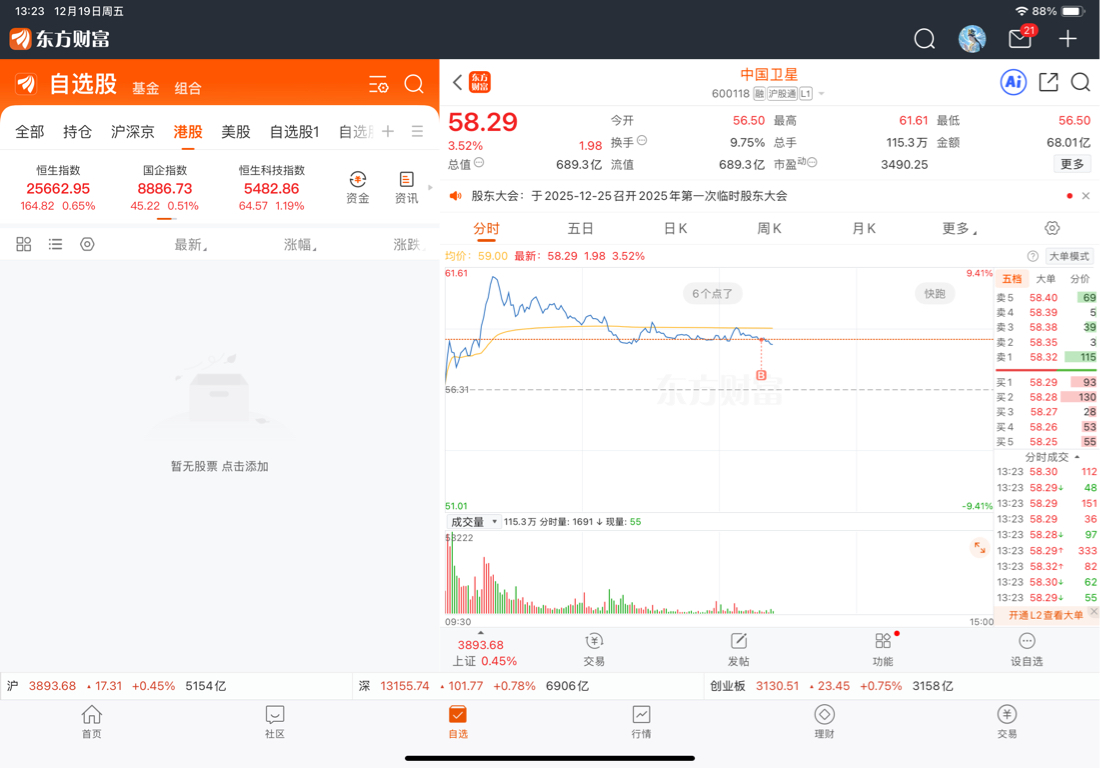Screen dimensions: 1100x768
Task: Switch chart to 周K view
Action: click(769, 229)
